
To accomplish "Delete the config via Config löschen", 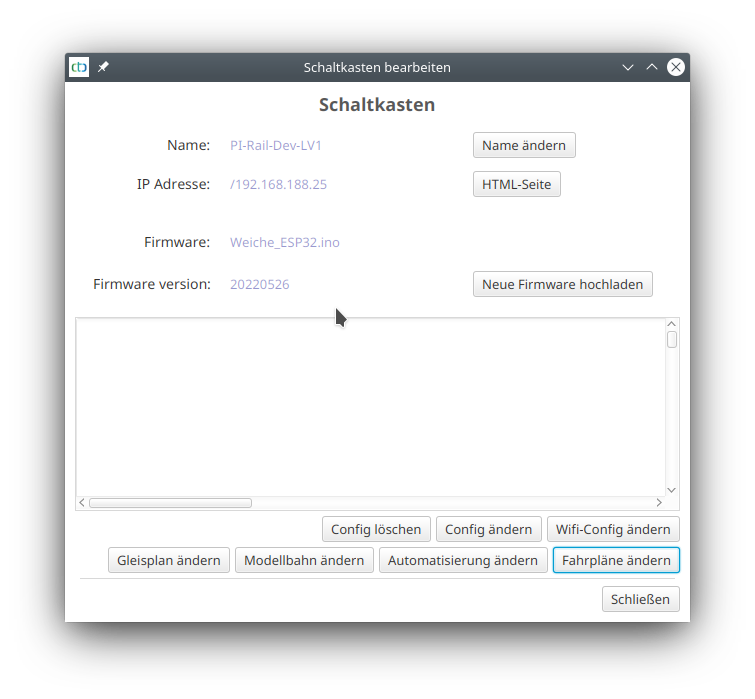I will coord(377,529).
